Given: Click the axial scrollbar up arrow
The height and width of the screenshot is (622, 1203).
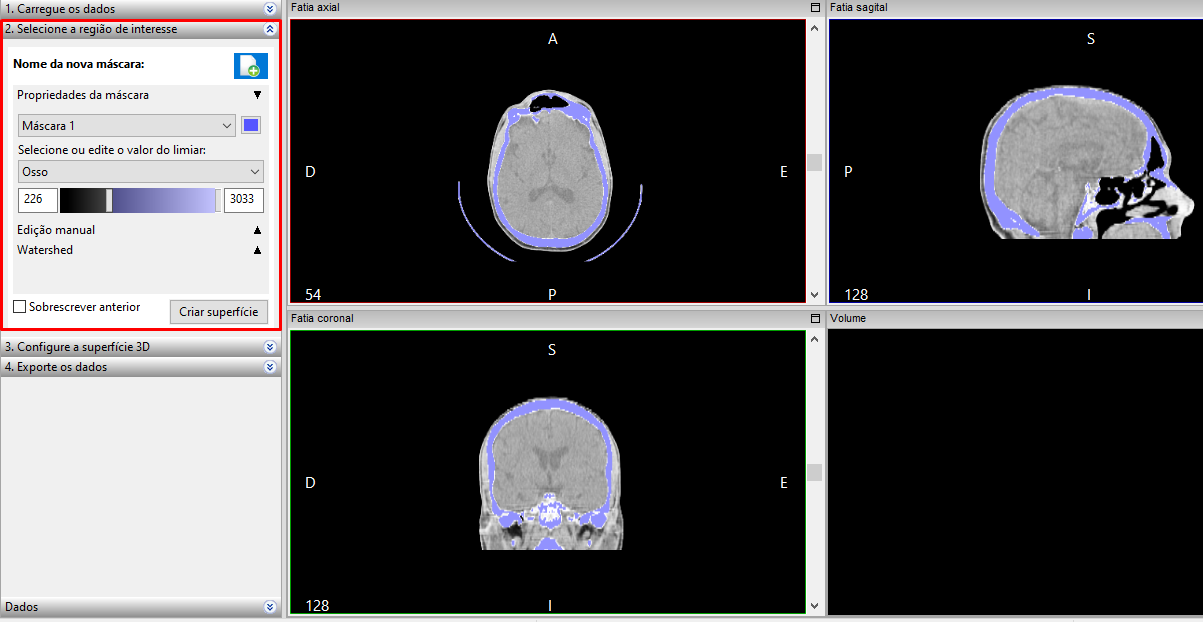Looking at the screenshot, I should (815, 28).
